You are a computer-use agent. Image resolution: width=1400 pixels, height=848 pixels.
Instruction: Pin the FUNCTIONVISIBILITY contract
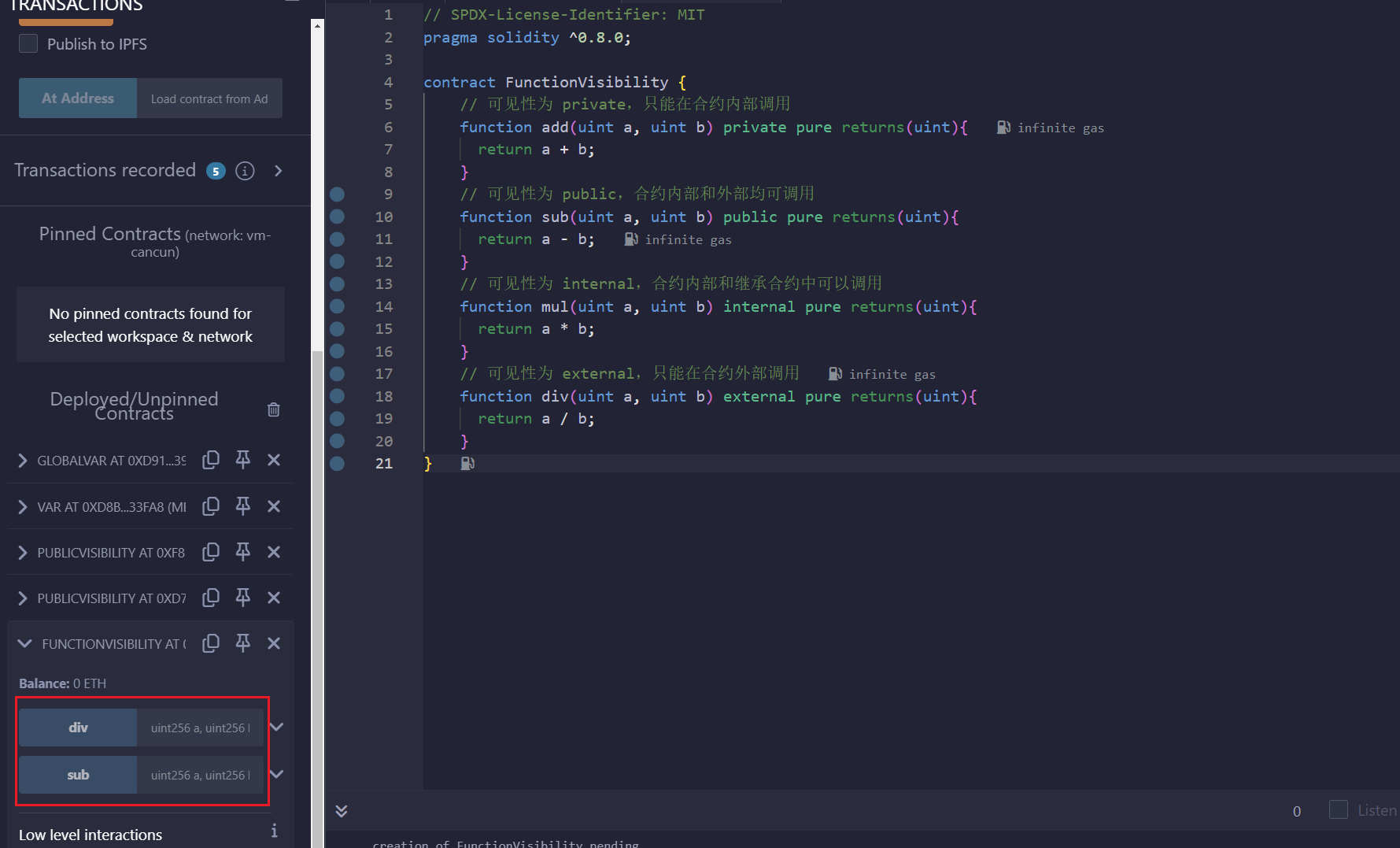[242, 643]
